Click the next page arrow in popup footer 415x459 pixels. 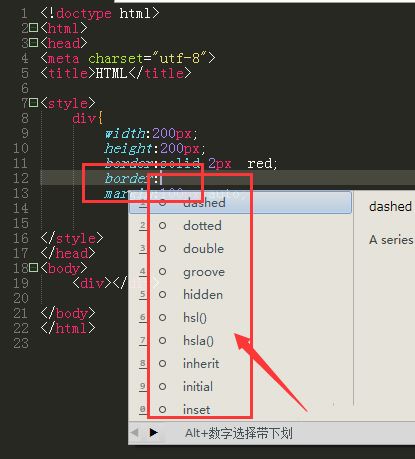(x=153, y=433)
